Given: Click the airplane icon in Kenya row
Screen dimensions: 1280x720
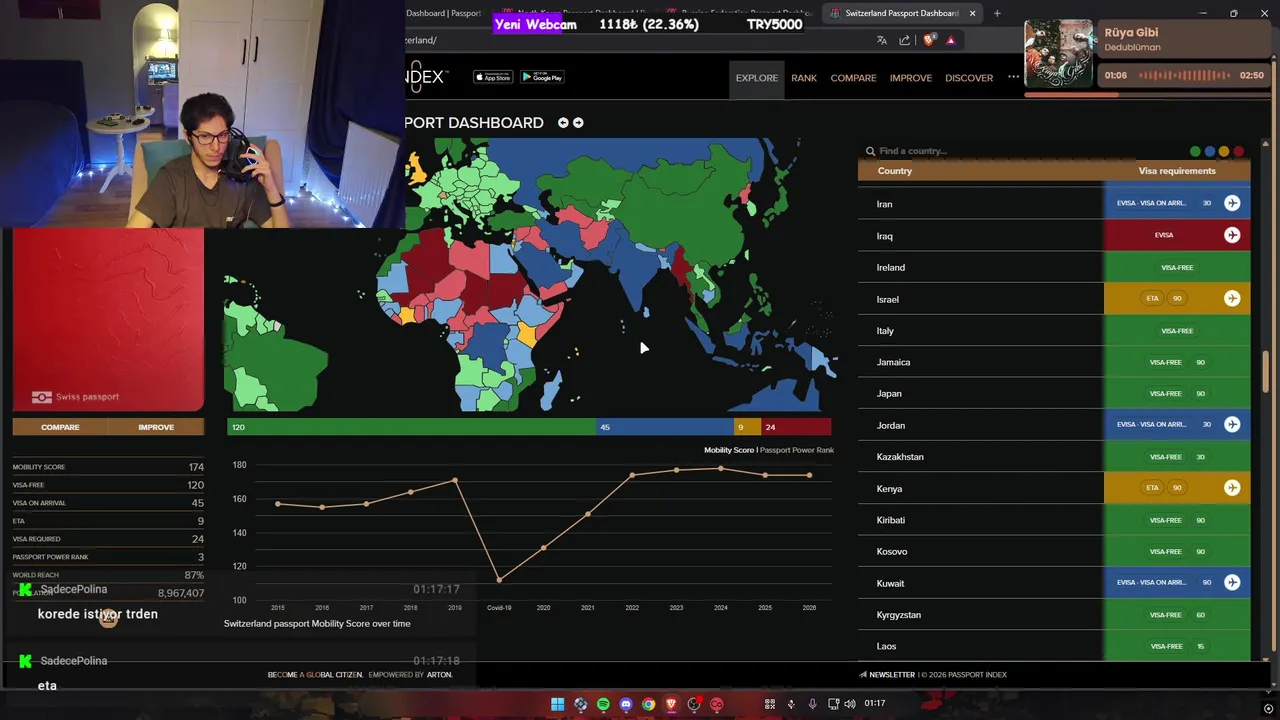Looking at the screenshot, I should click(x=1232, y=487).
